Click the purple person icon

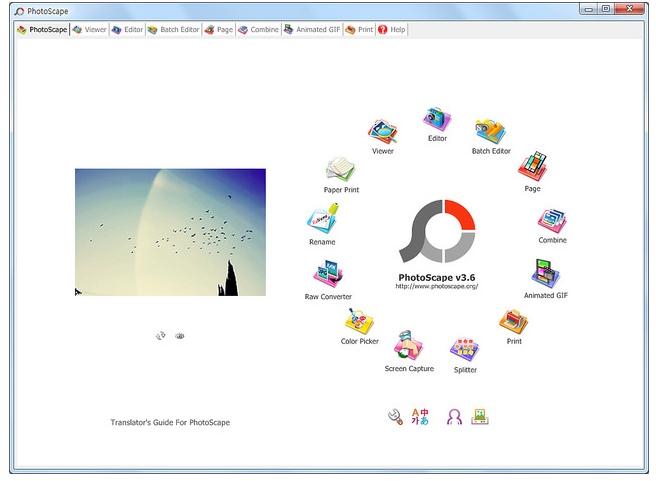pyautogui.click(x=454, y=417)
